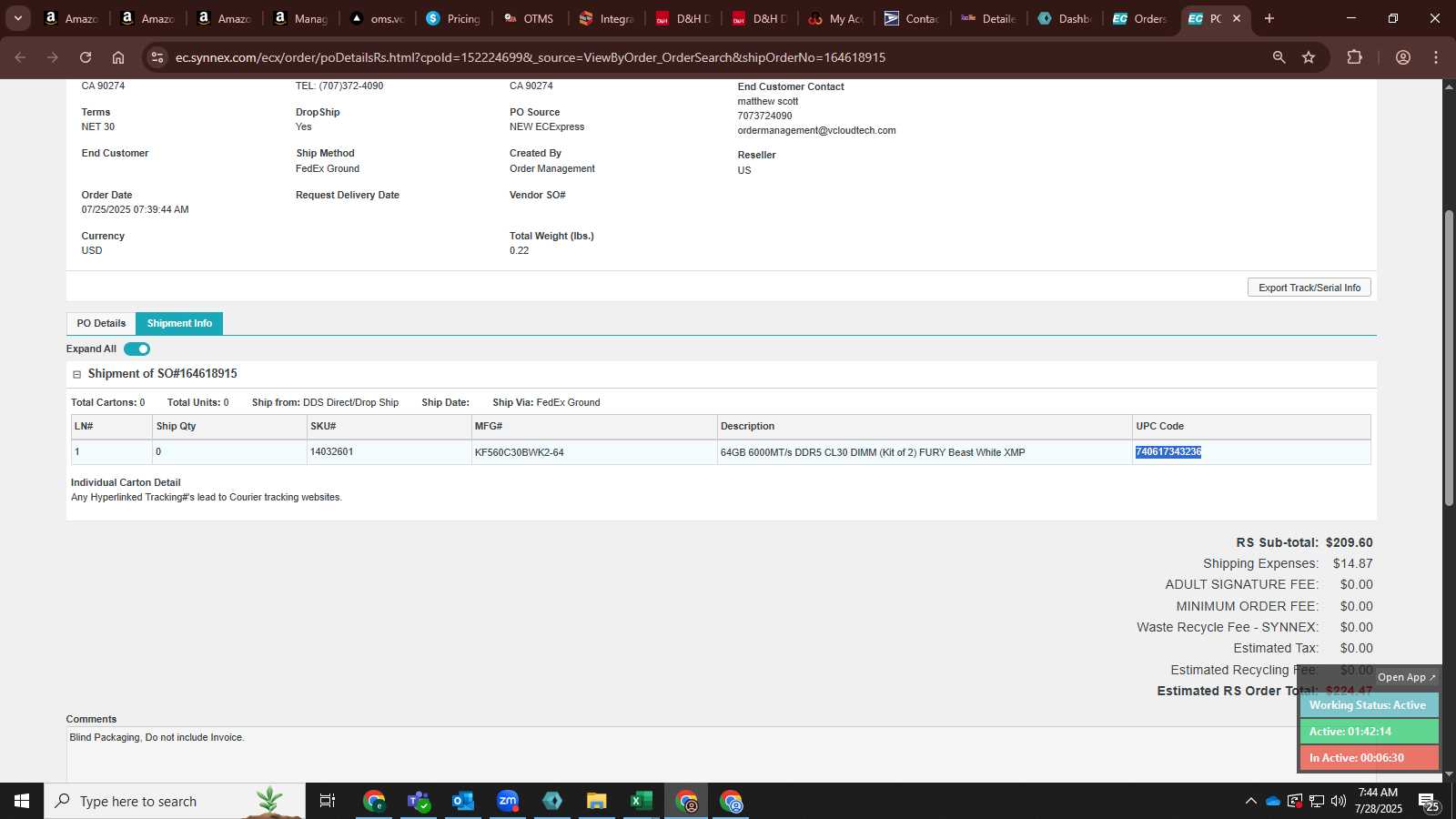Switch to the Orders tab

[1140, 18]
